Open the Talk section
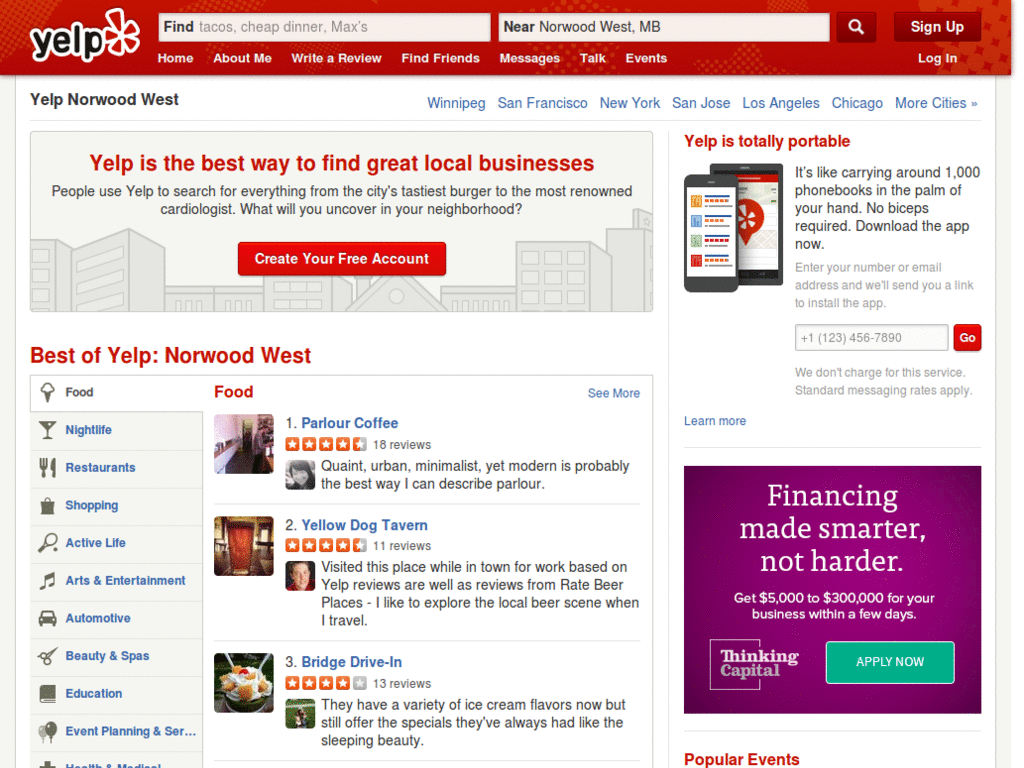 593,58
